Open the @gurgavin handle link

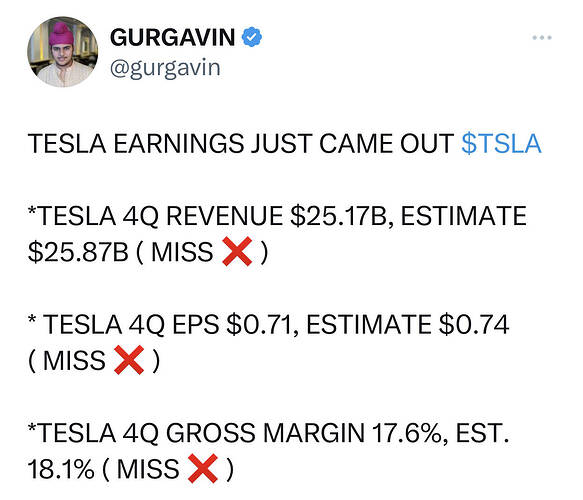click(x=165, y=68)
